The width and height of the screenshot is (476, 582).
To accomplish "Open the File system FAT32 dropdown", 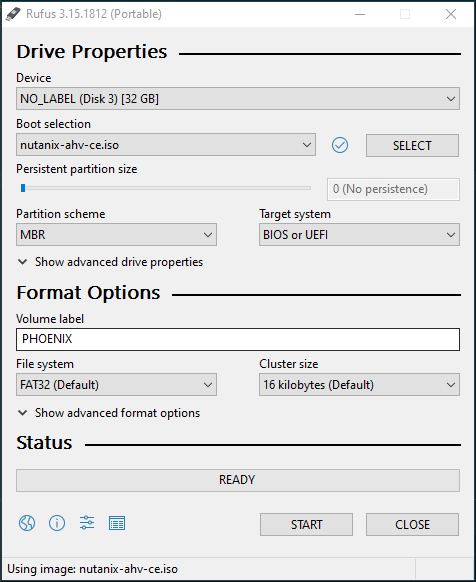I will click(116, 385).
